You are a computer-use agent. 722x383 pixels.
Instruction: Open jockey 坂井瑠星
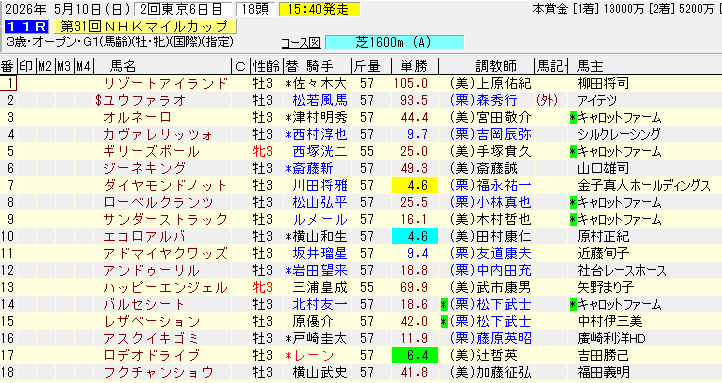320,254
